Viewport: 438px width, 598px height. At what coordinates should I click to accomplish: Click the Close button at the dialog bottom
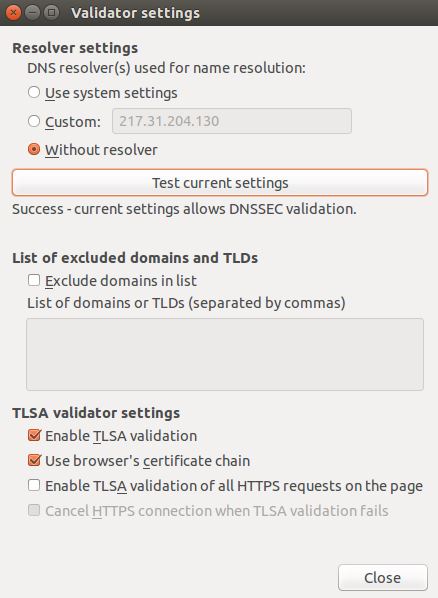383,577
